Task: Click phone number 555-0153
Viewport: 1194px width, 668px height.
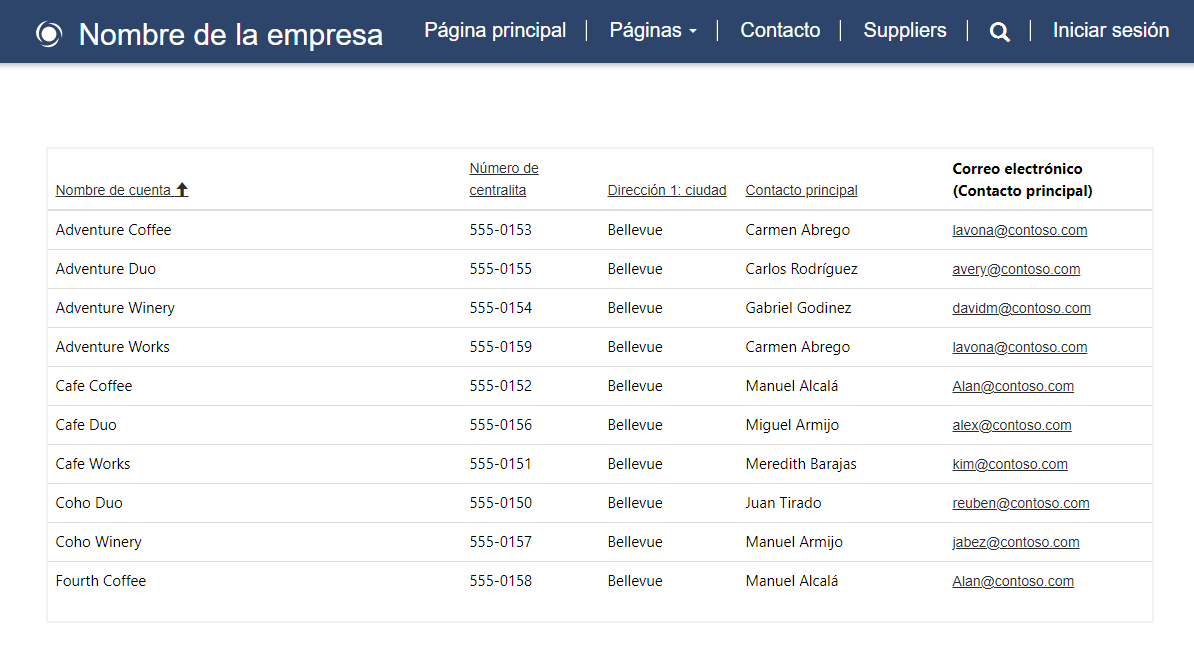Action: click(x=500, y=230)
